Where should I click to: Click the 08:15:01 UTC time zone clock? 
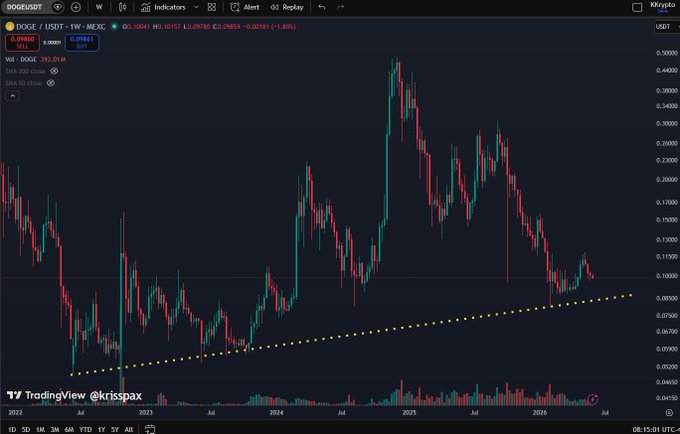[656, 429]
